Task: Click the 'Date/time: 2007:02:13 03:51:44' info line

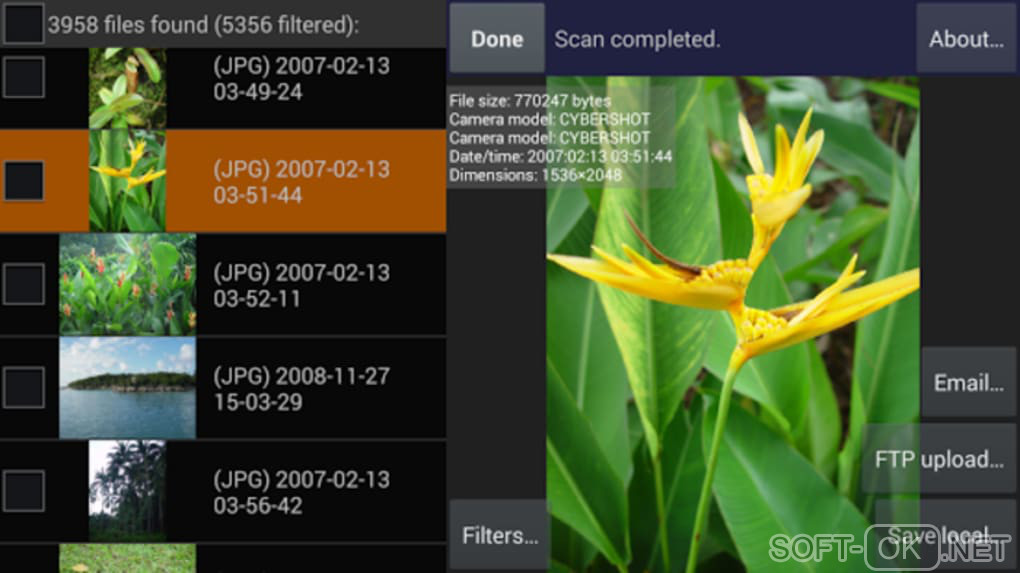Action: (x=560, y=156)
